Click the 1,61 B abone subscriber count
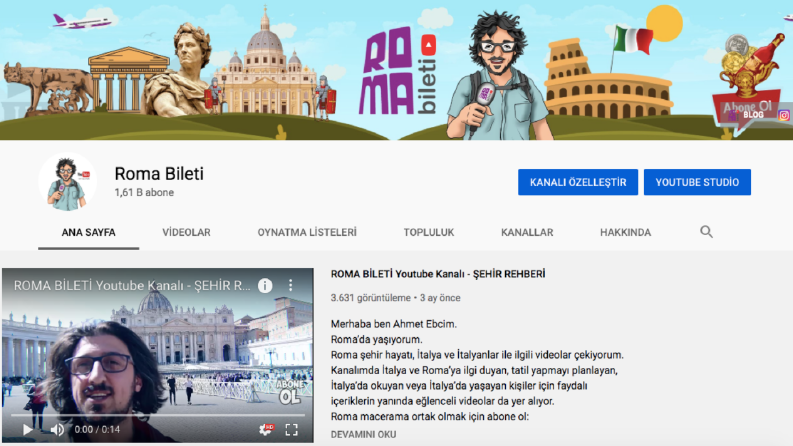 pos(144,193)
